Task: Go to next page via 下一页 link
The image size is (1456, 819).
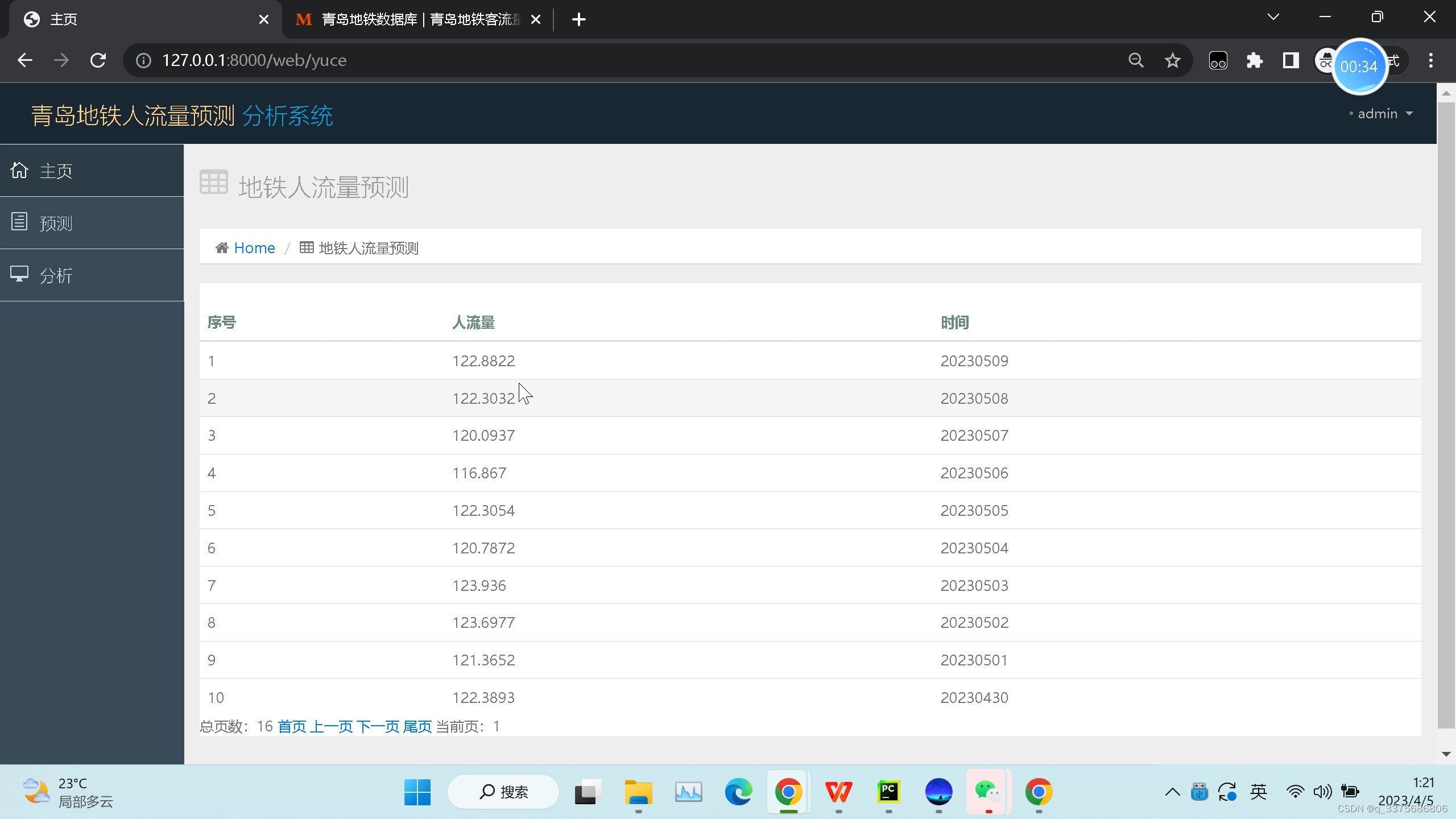Action: click(379, 726)
